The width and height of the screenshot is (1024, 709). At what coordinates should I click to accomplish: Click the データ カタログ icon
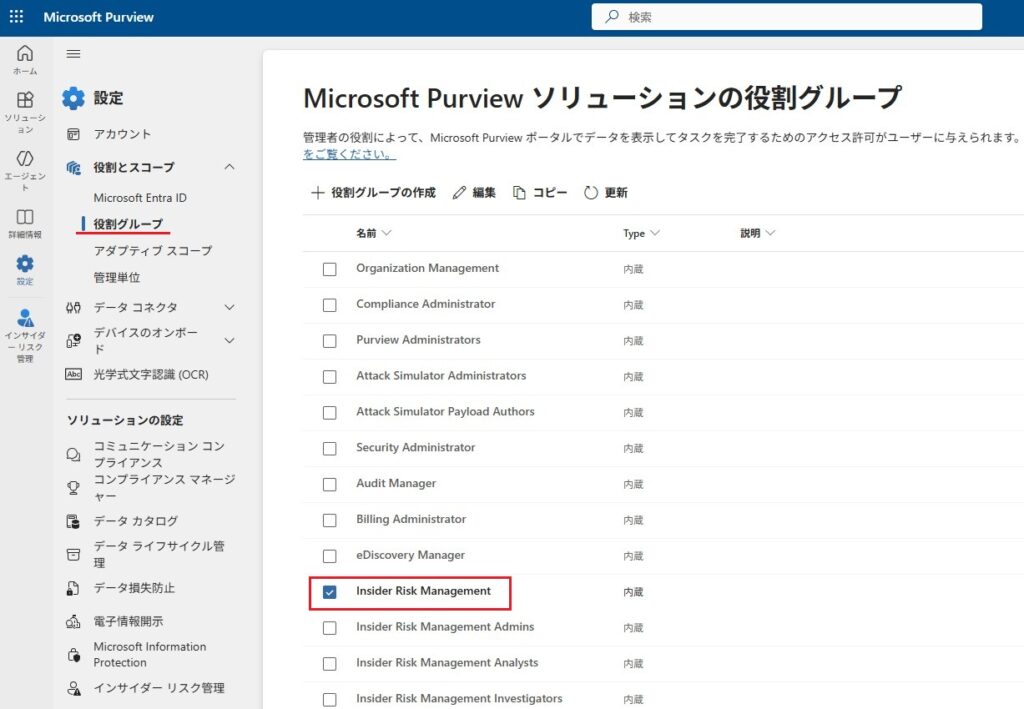tap(73, 522)
